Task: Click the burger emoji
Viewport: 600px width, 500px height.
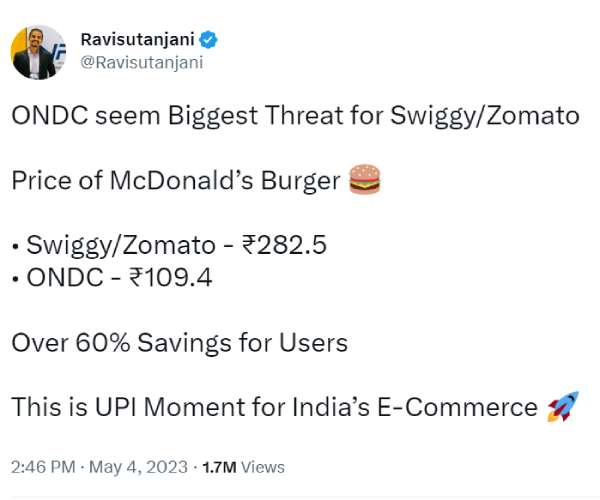Action: click(365, 181)
